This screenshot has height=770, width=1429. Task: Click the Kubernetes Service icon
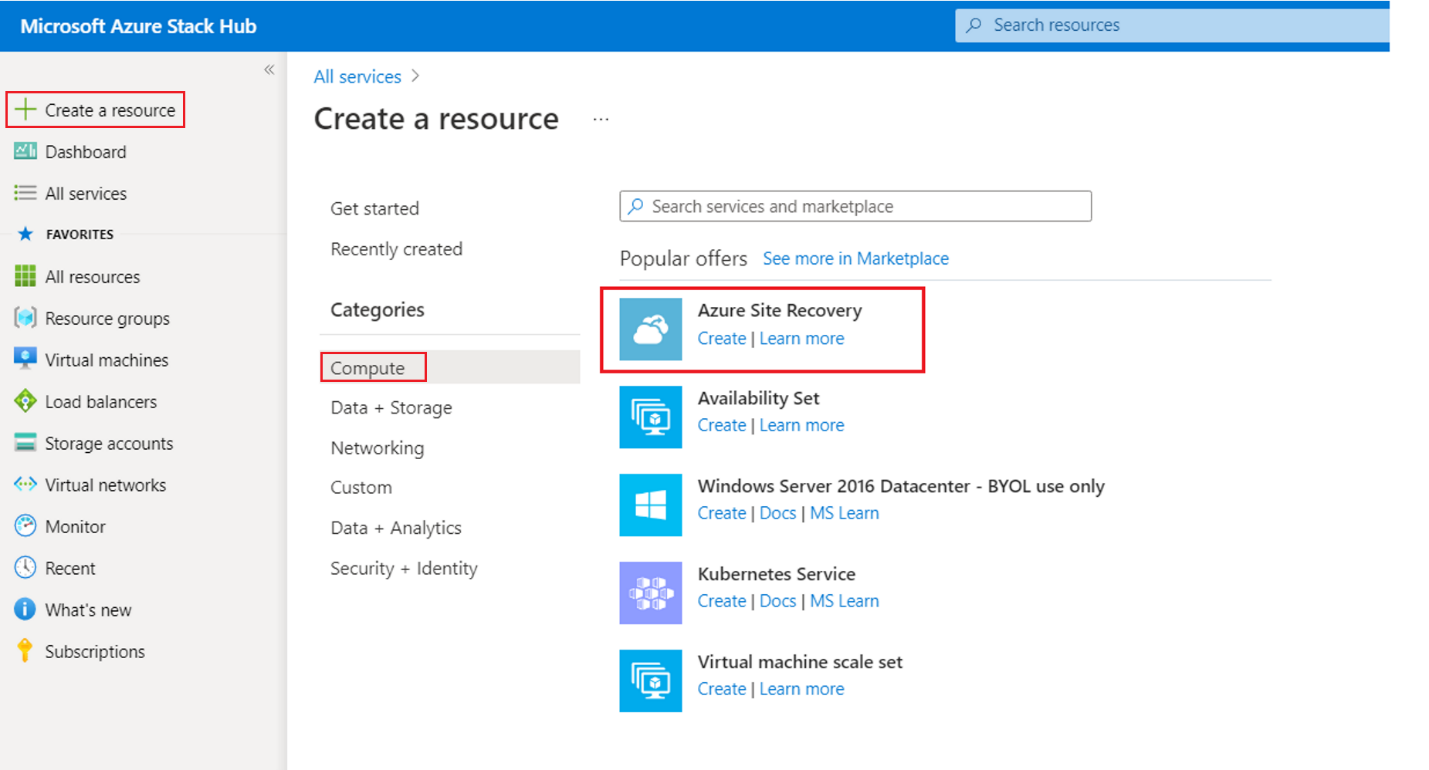coord(650,593)
